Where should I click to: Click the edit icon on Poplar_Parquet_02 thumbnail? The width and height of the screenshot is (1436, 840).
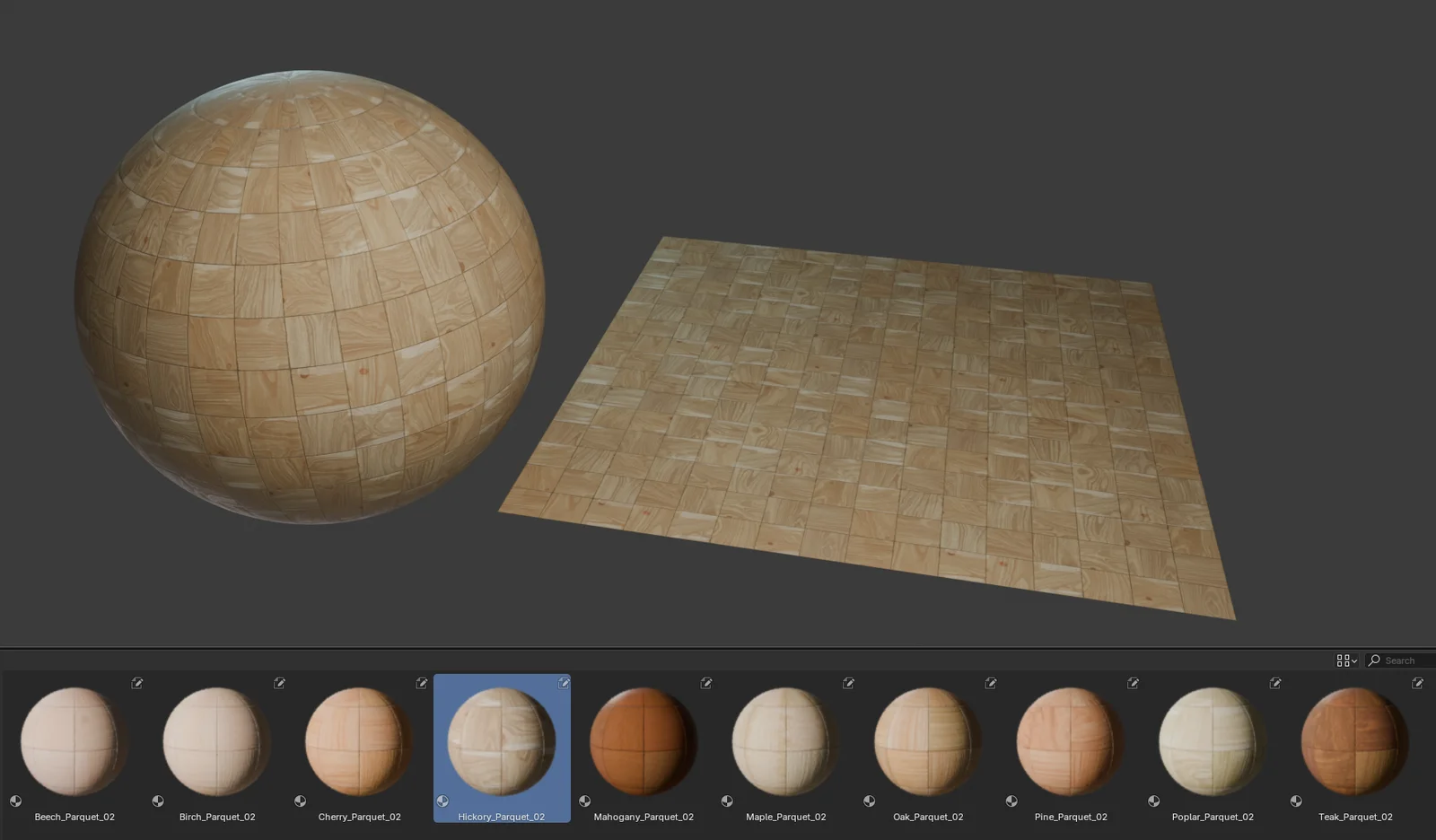1275,683
